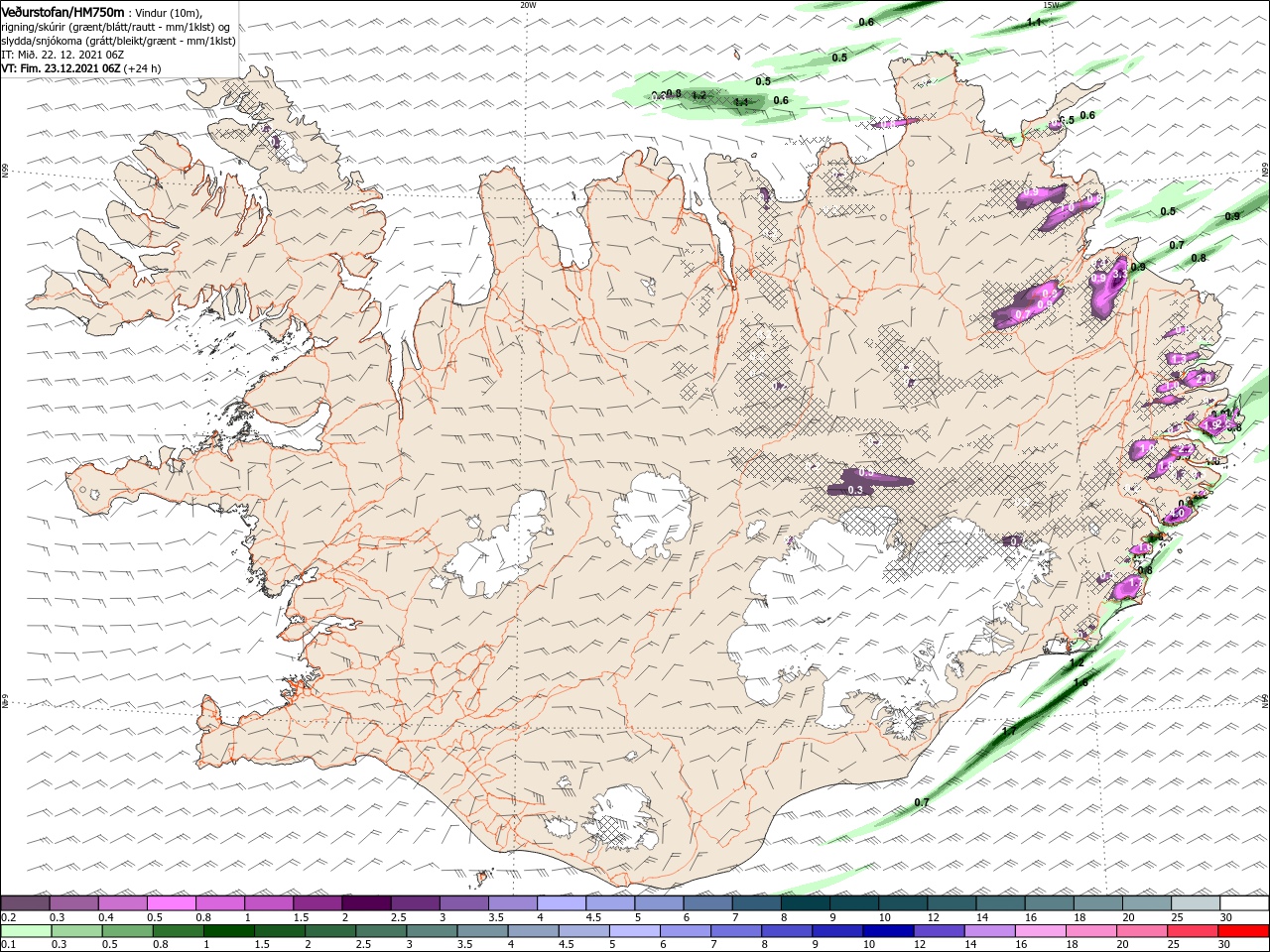Screen dimensions: 1270x952
Task: Select the gray-teal 16 swatch in upper legend
Action: point(1050,902)
